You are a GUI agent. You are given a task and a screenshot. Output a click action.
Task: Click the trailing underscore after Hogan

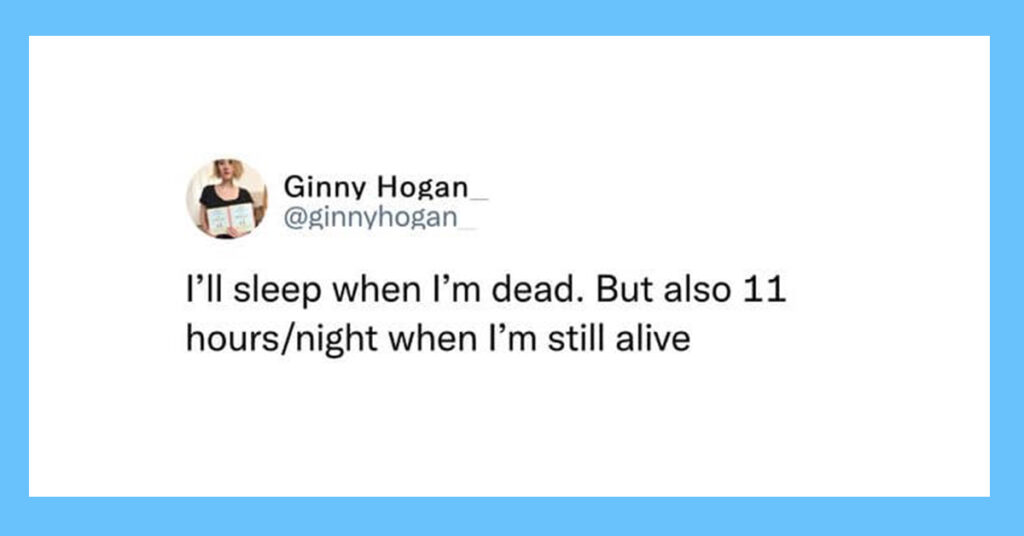[479, 196]
